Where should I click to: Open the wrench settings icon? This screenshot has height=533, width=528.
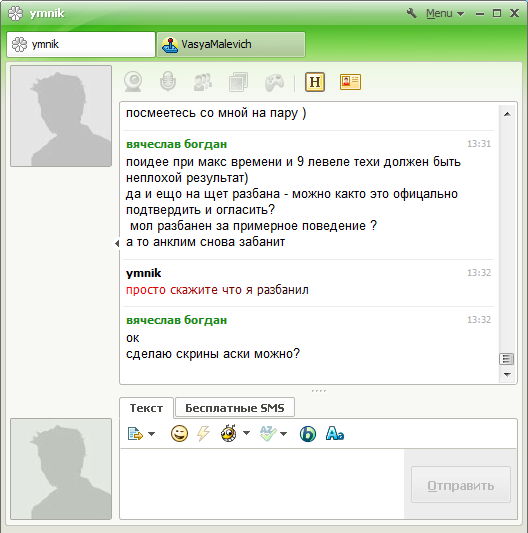pos(412,13)
